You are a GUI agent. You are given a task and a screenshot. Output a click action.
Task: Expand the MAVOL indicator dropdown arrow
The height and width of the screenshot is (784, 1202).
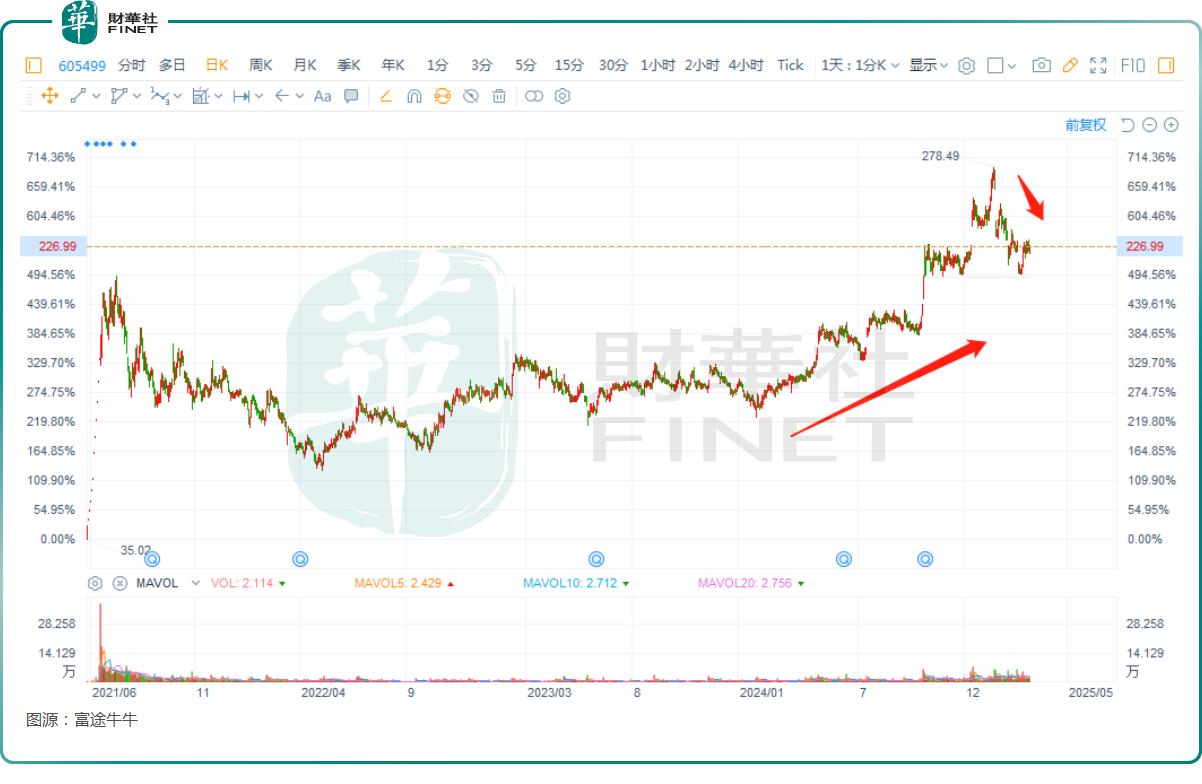(196, 583)
